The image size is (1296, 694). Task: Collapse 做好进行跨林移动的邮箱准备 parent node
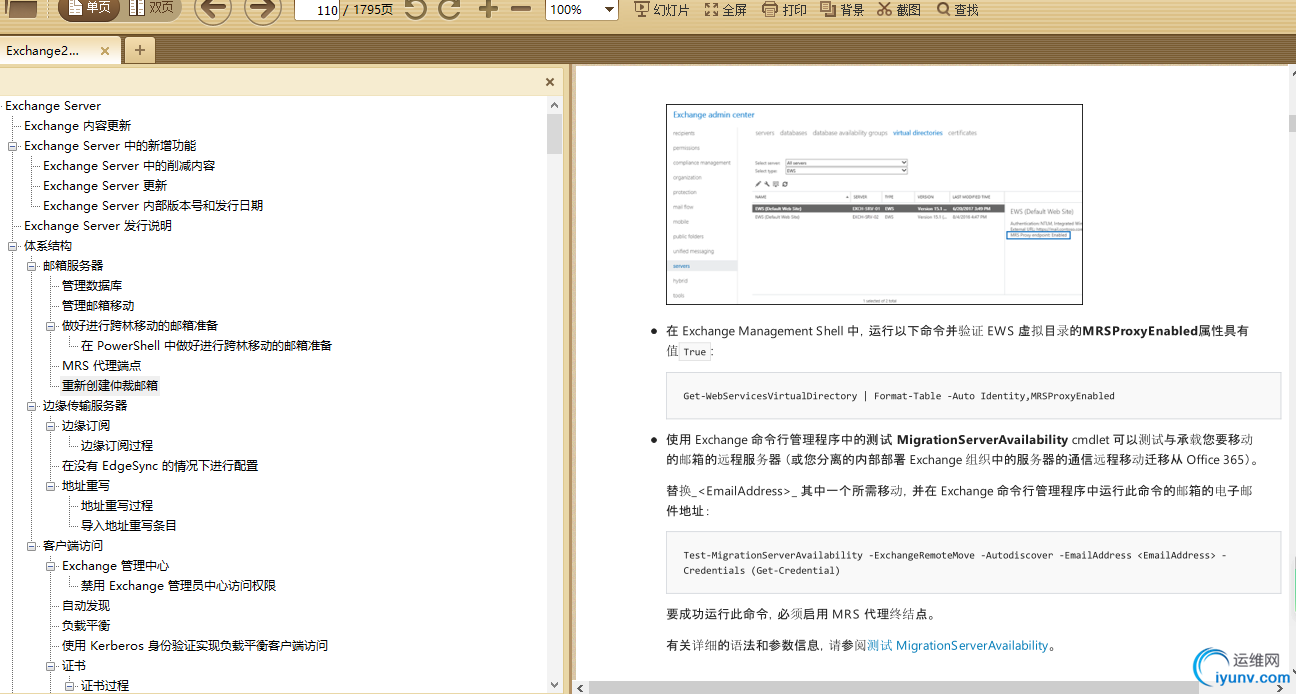pyautogui.click(x=51, y=326)
